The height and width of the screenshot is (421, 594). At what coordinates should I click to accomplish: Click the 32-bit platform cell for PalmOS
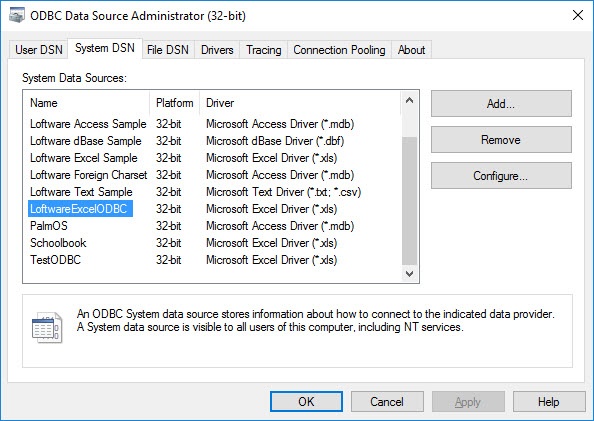click(169, 226)
